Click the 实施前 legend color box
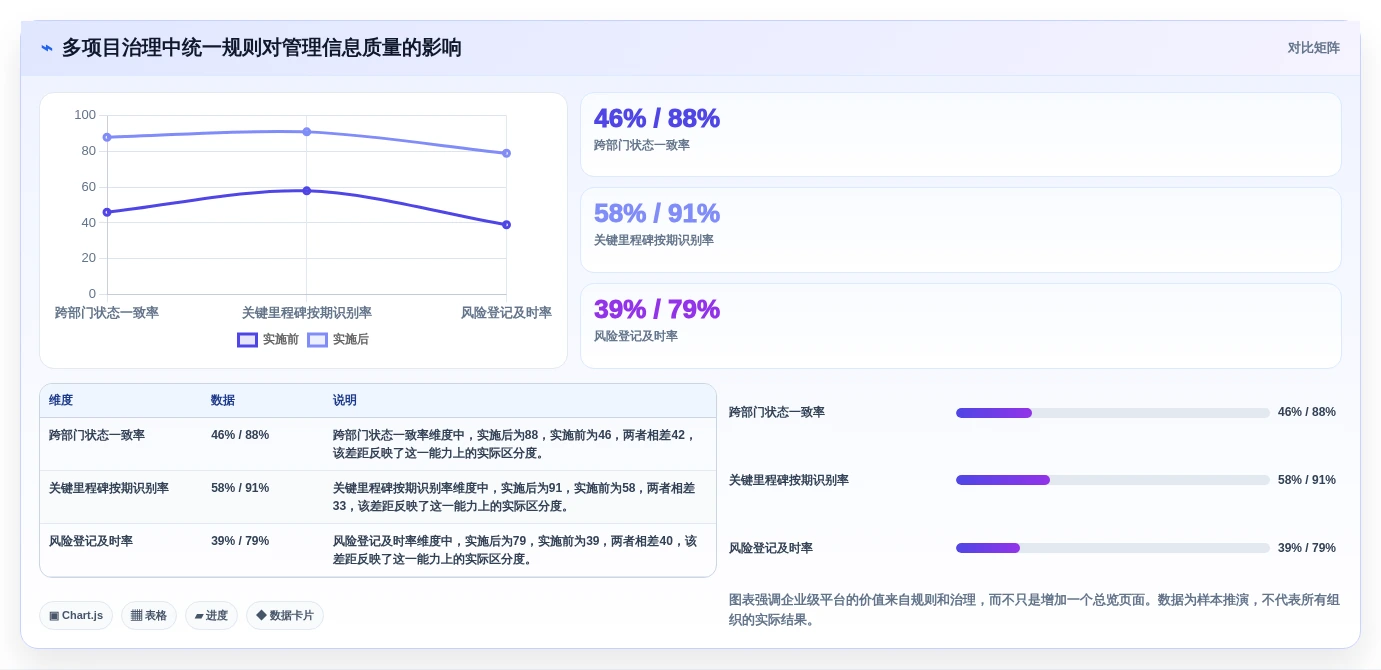 (247, 340)
